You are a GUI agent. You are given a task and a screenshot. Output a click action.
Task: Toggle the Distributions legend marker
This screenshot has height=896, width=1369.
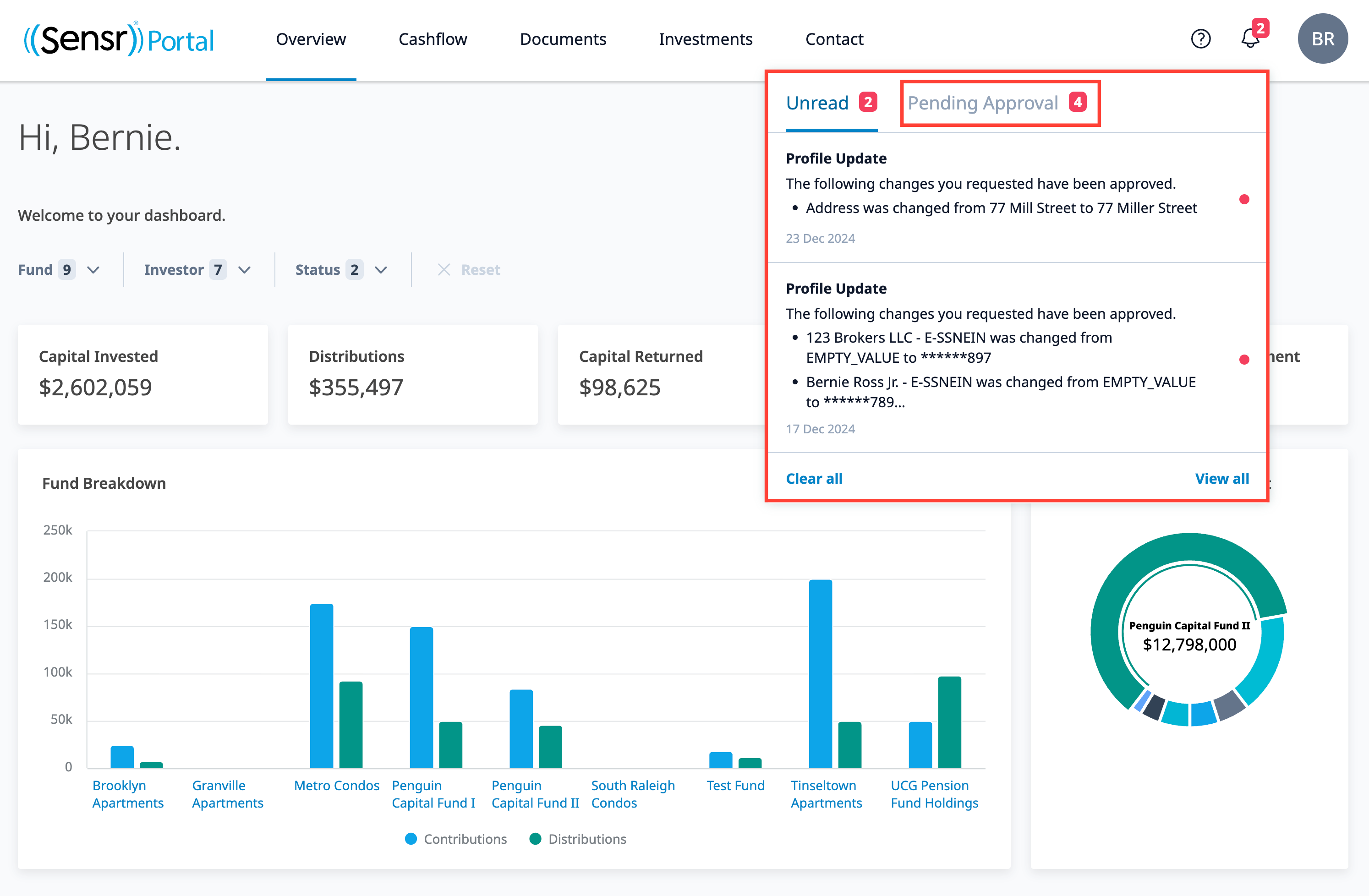coord(535,839)
